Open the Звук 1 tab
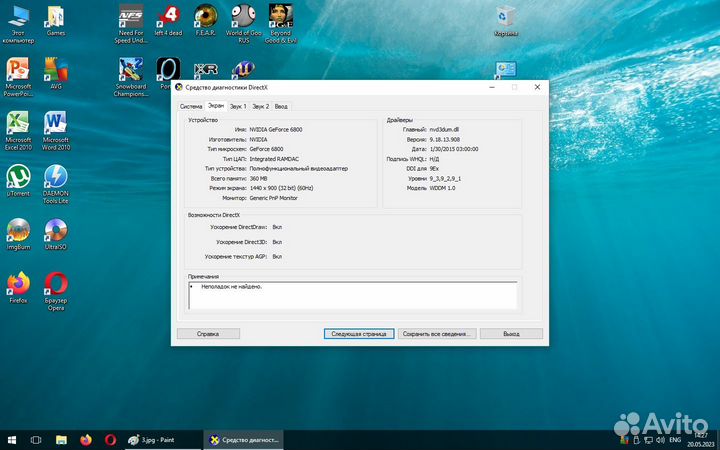Viewport: 720px width, 450px height. point(237,105)
